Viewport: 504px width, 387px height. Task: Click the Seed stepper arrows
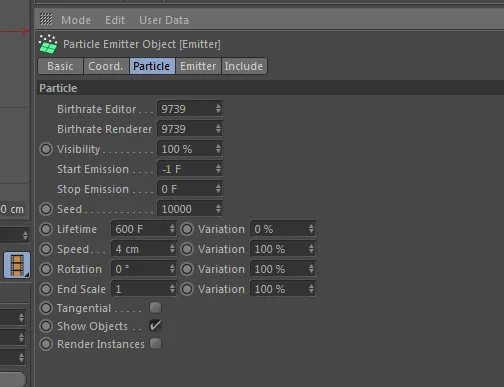point(218,209)
